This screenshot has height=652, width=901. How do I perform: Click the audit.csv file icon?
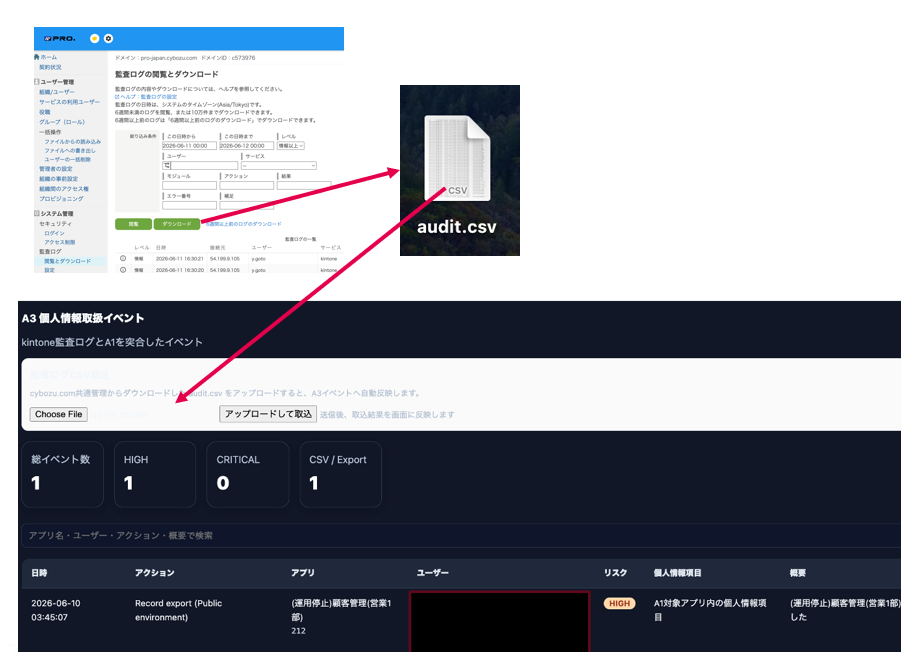point(457,158)
